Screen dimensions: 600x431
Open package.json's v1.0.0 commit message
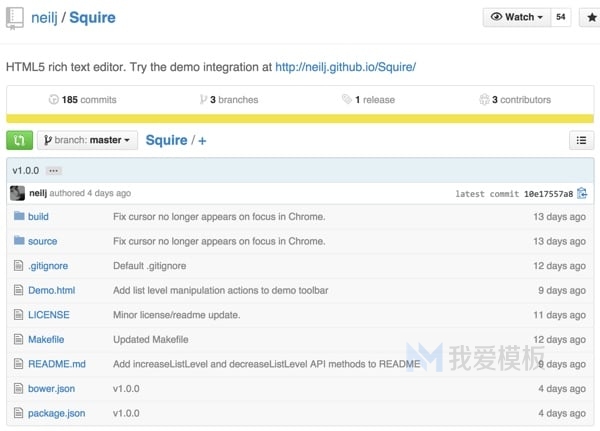[126, 413]
